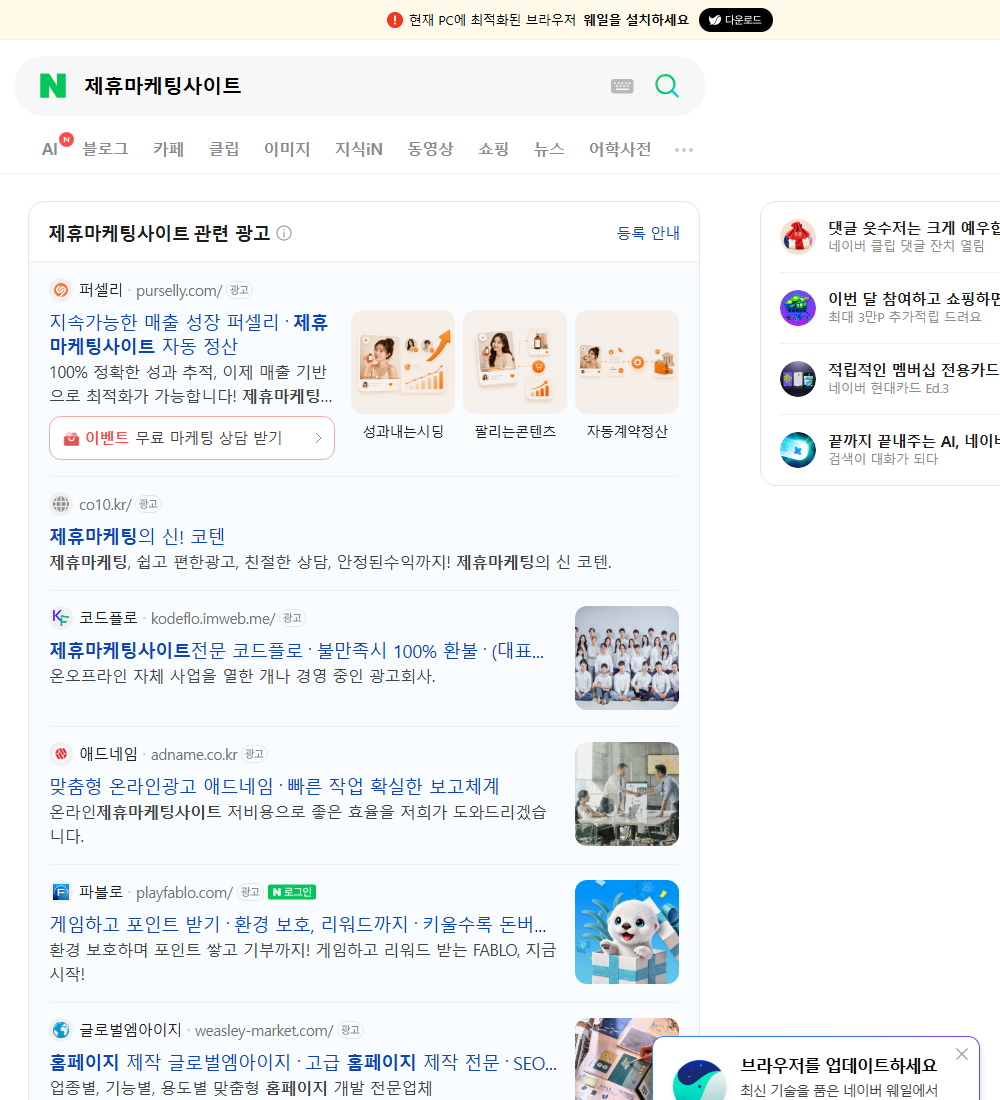Image resolution: width=1000 pixels, height=1100 pixels.
Task: Switch to the 지식iN tab
Action: (359, 149)
